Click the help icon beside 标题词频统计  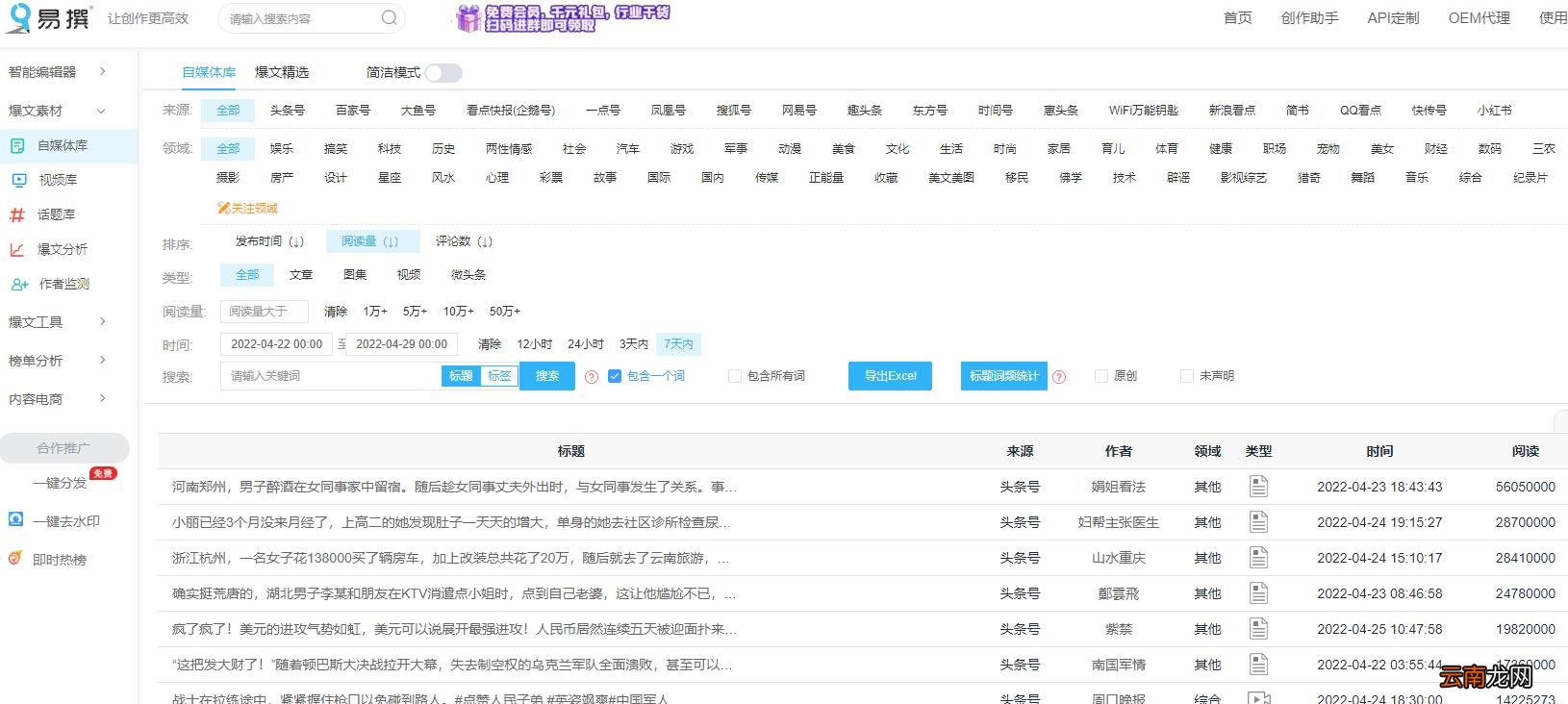tap(1059, 377)
